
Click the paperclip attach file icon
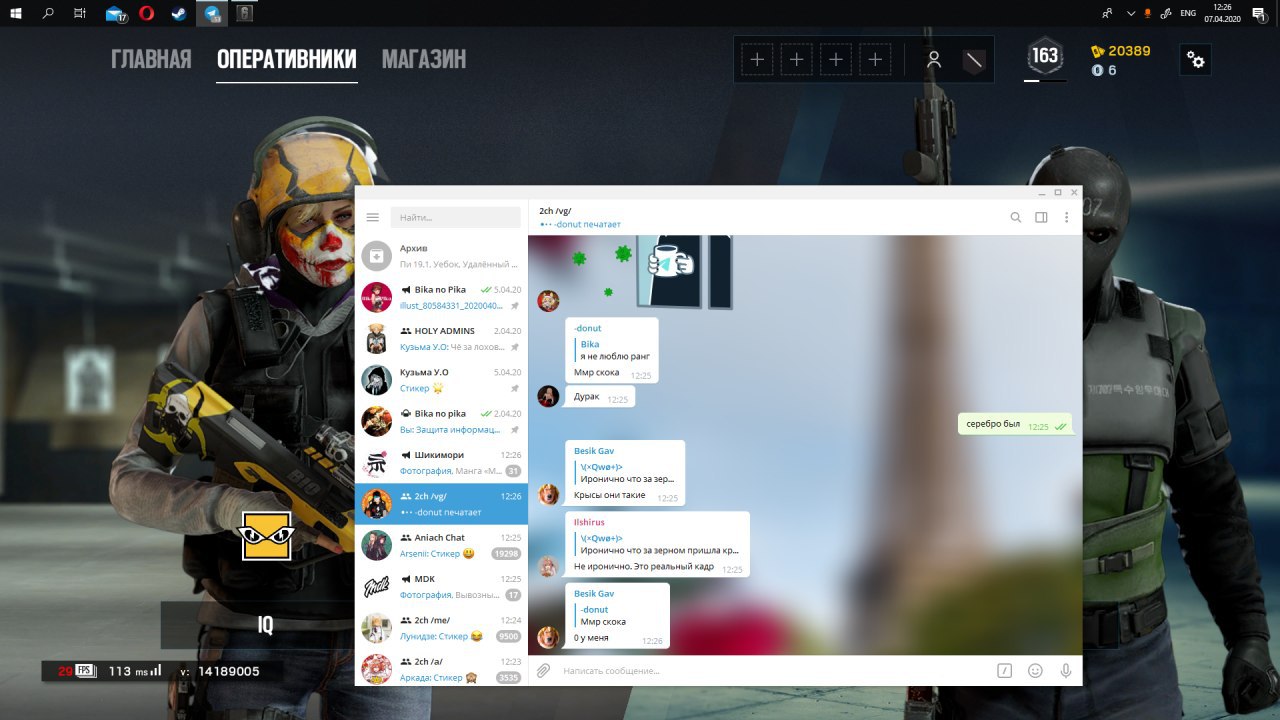point(544,671)
